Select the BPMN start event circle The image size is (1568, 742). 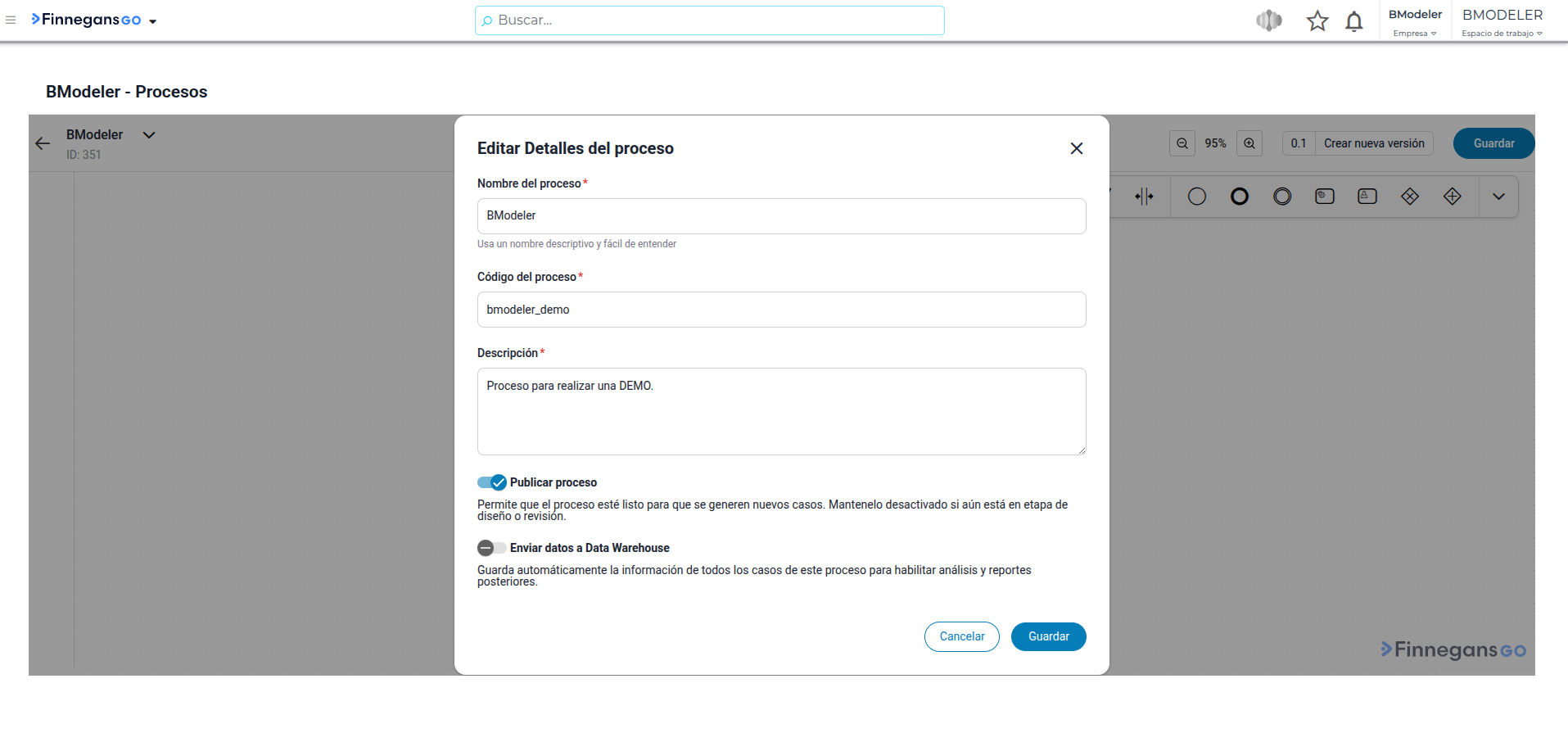(x=1197, y=197)
